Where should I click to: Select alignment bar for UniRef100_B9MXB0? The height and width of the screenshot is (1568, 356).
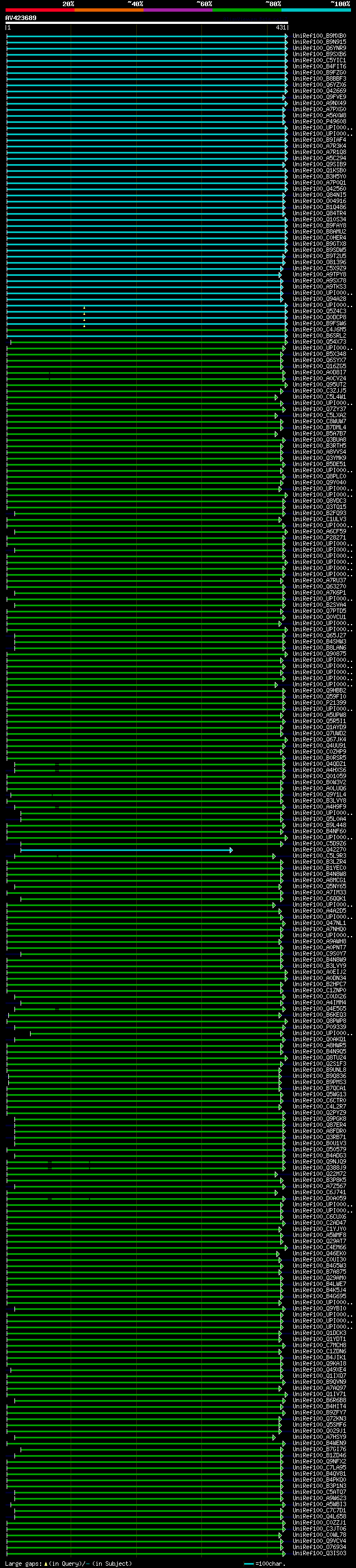(147, 36)
